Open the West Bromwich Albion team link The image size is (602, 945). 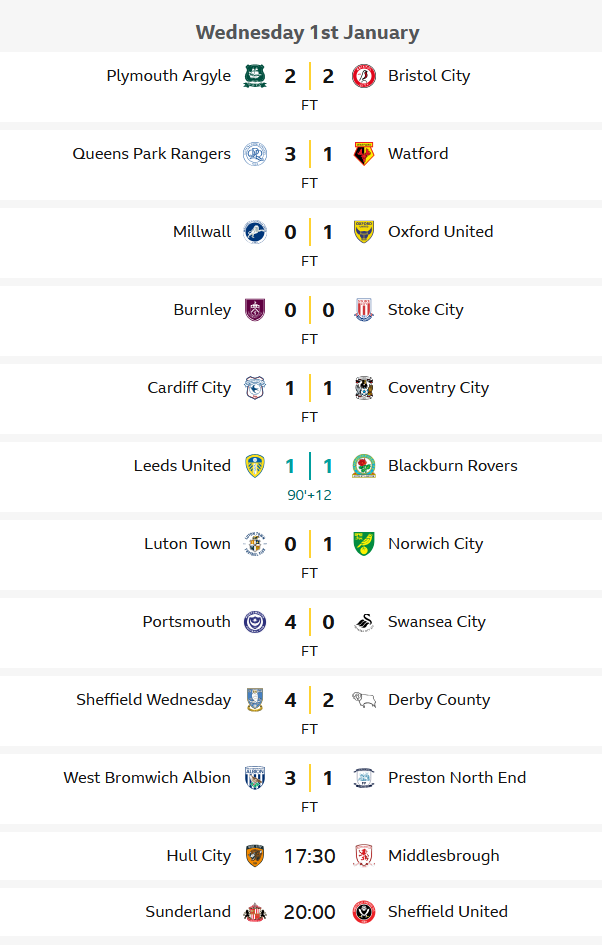147,778
